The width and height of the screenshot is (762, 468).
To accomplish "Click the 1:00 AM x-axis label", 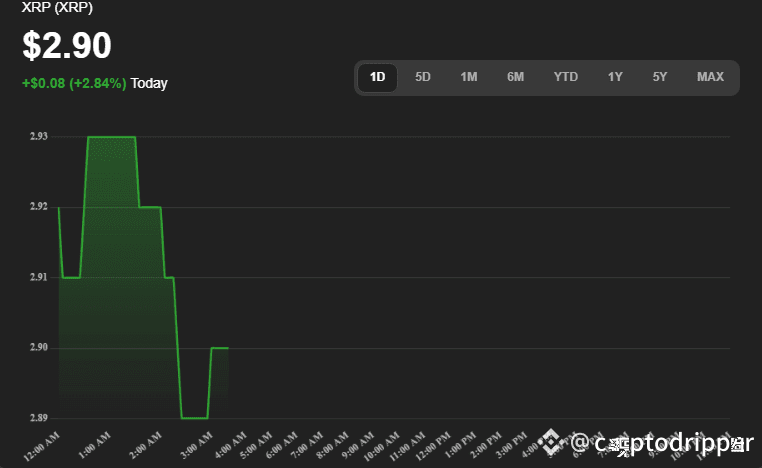I will [x=95, y=445].
